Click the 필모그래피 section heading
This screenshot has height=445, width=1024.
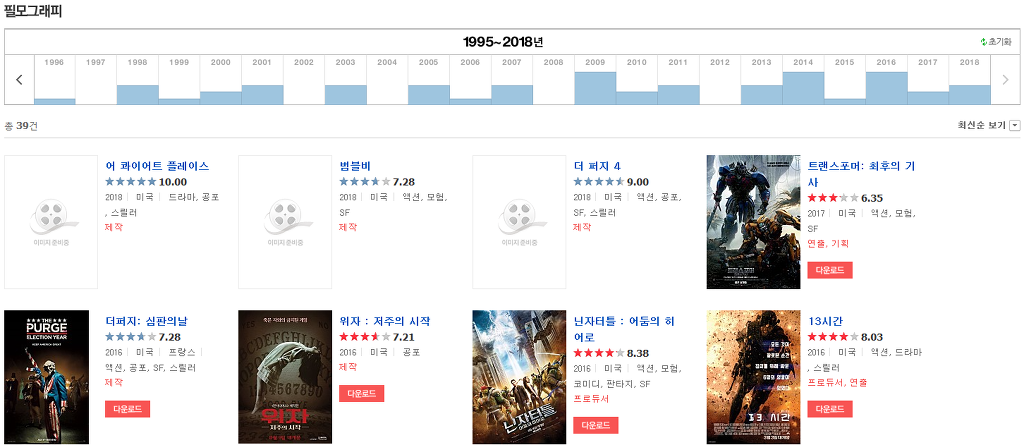[33, 11]
